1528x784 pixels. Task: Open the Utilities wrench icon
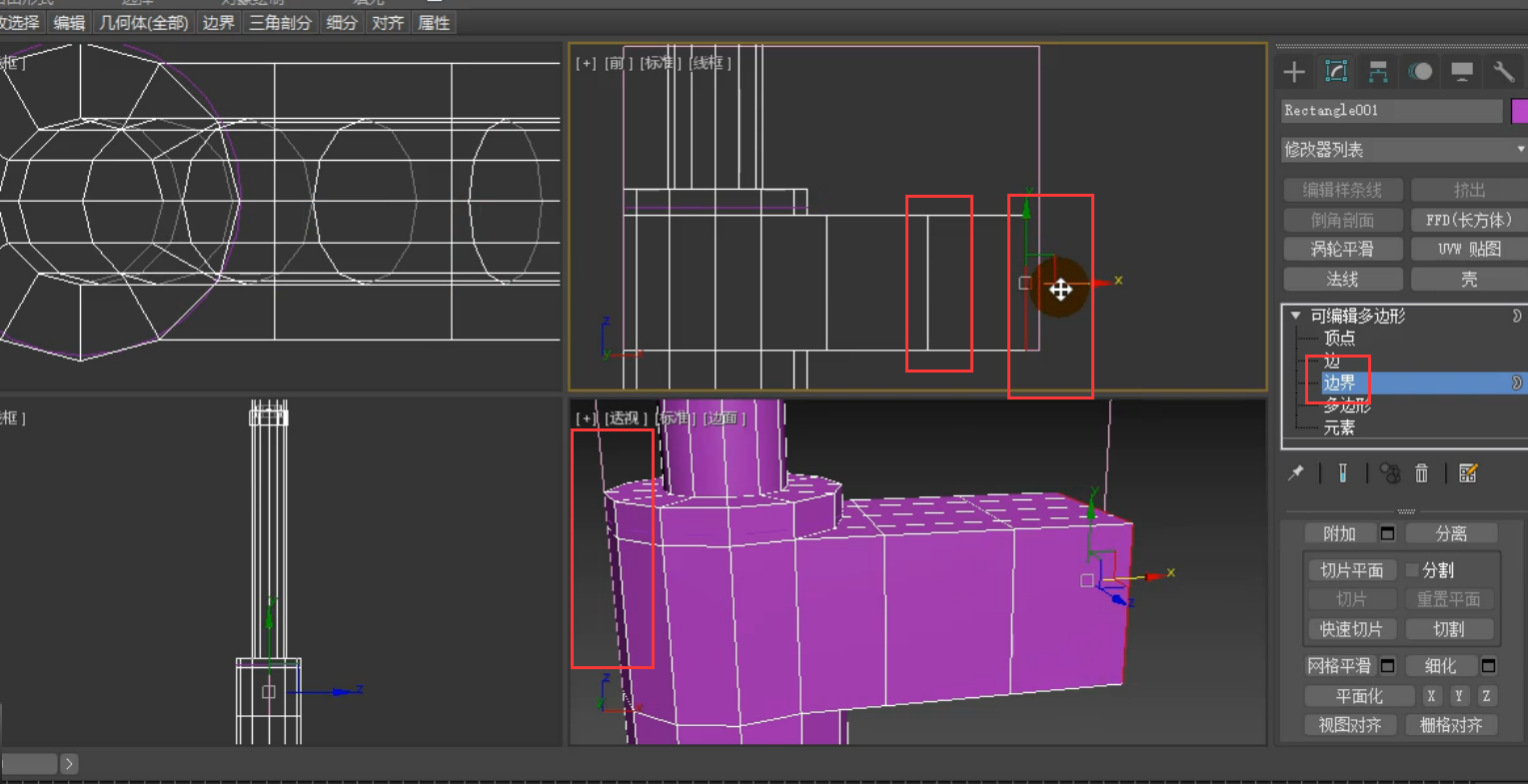tap(1503, 71)
